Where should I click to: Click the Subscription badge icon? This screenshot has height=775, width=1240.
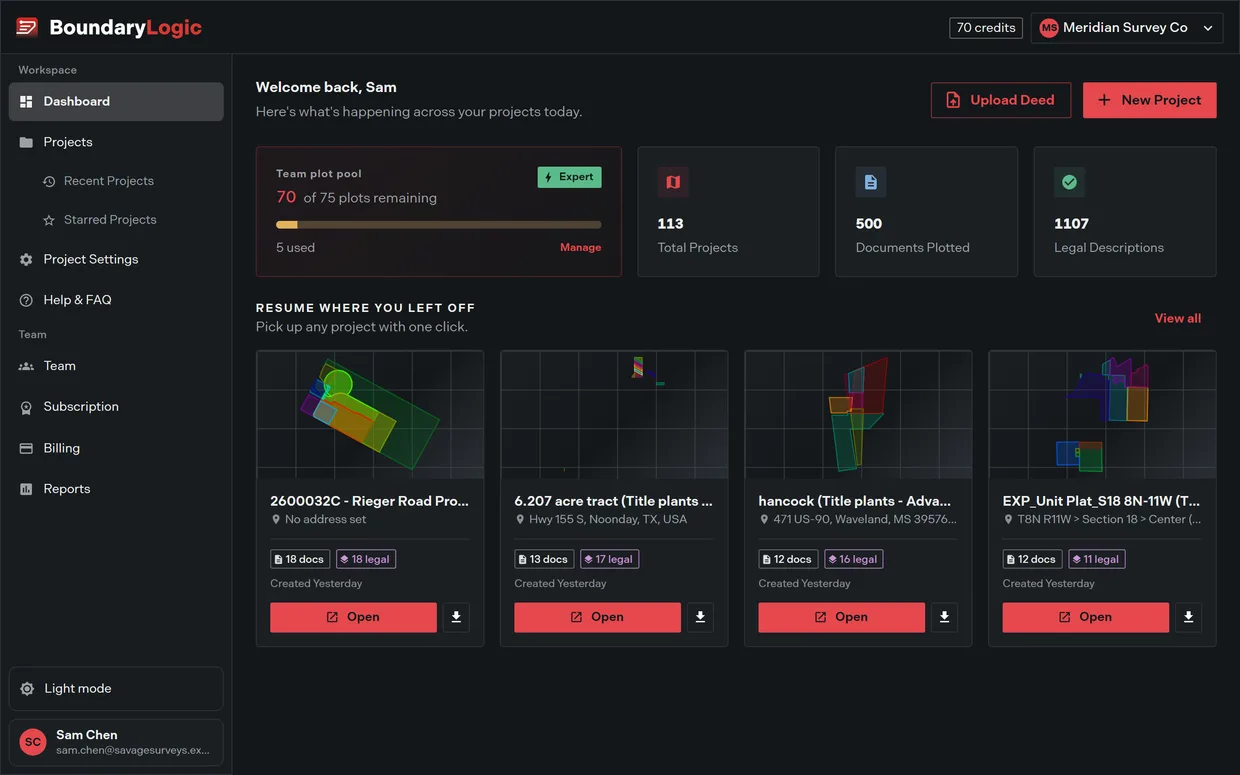(x=26, y=407)
